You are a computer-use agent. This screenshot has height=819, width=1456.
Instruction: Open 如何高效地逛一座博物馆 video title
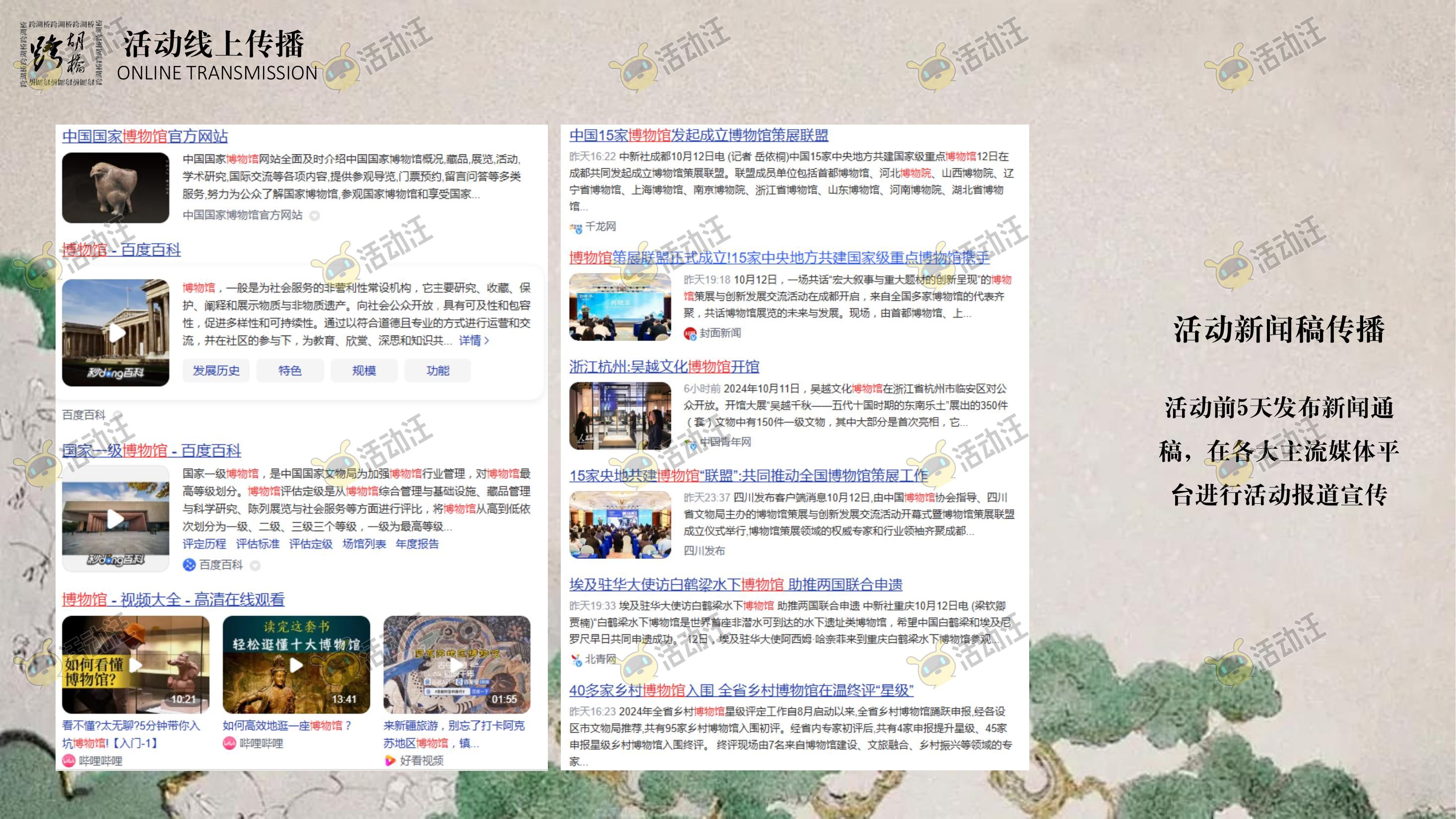tap(287, 726)
